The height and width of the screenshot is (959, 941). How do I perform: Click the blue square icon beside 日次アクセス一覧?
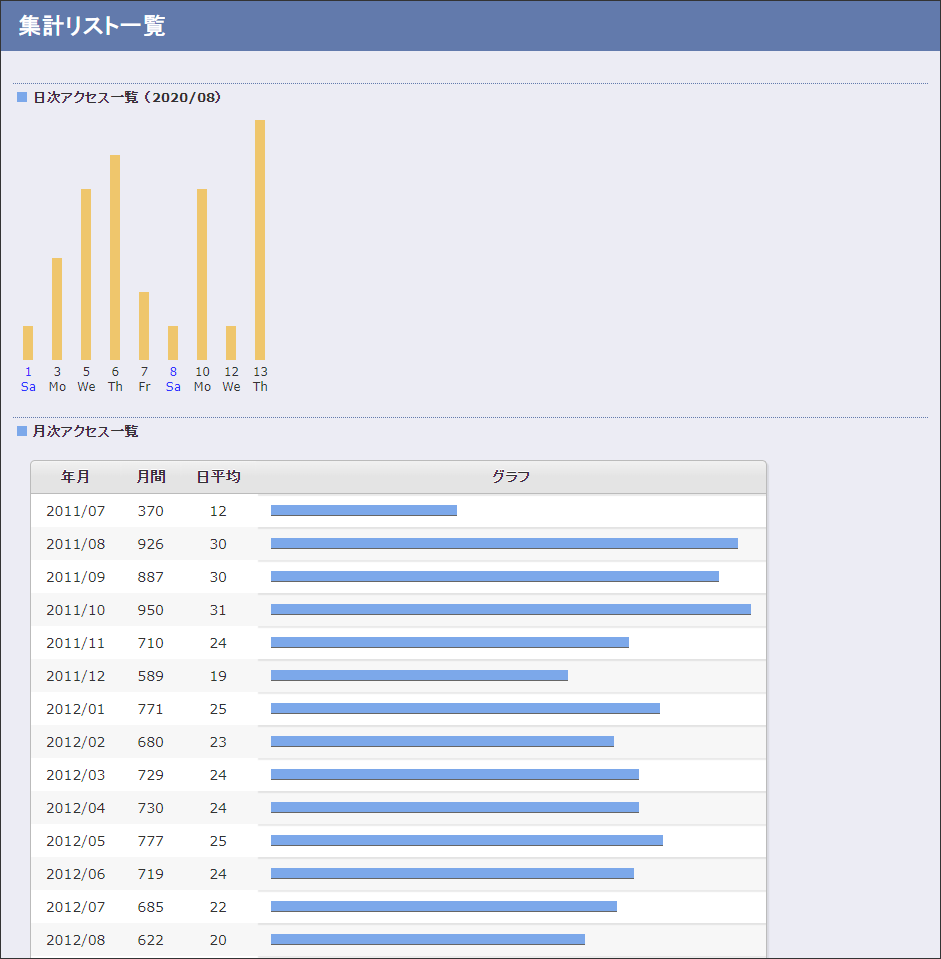click(22, 97)
